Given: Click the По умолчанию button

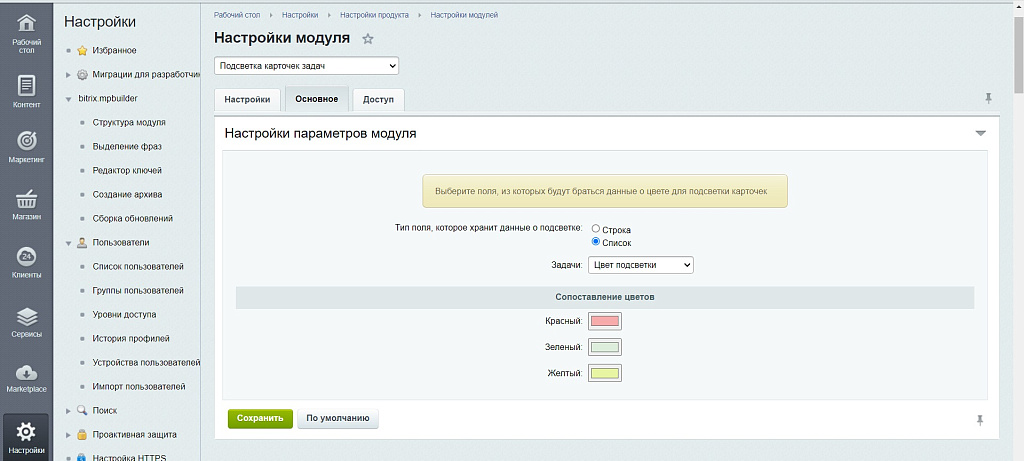Looking at the screenshot, I should click(x=338, y=418).
